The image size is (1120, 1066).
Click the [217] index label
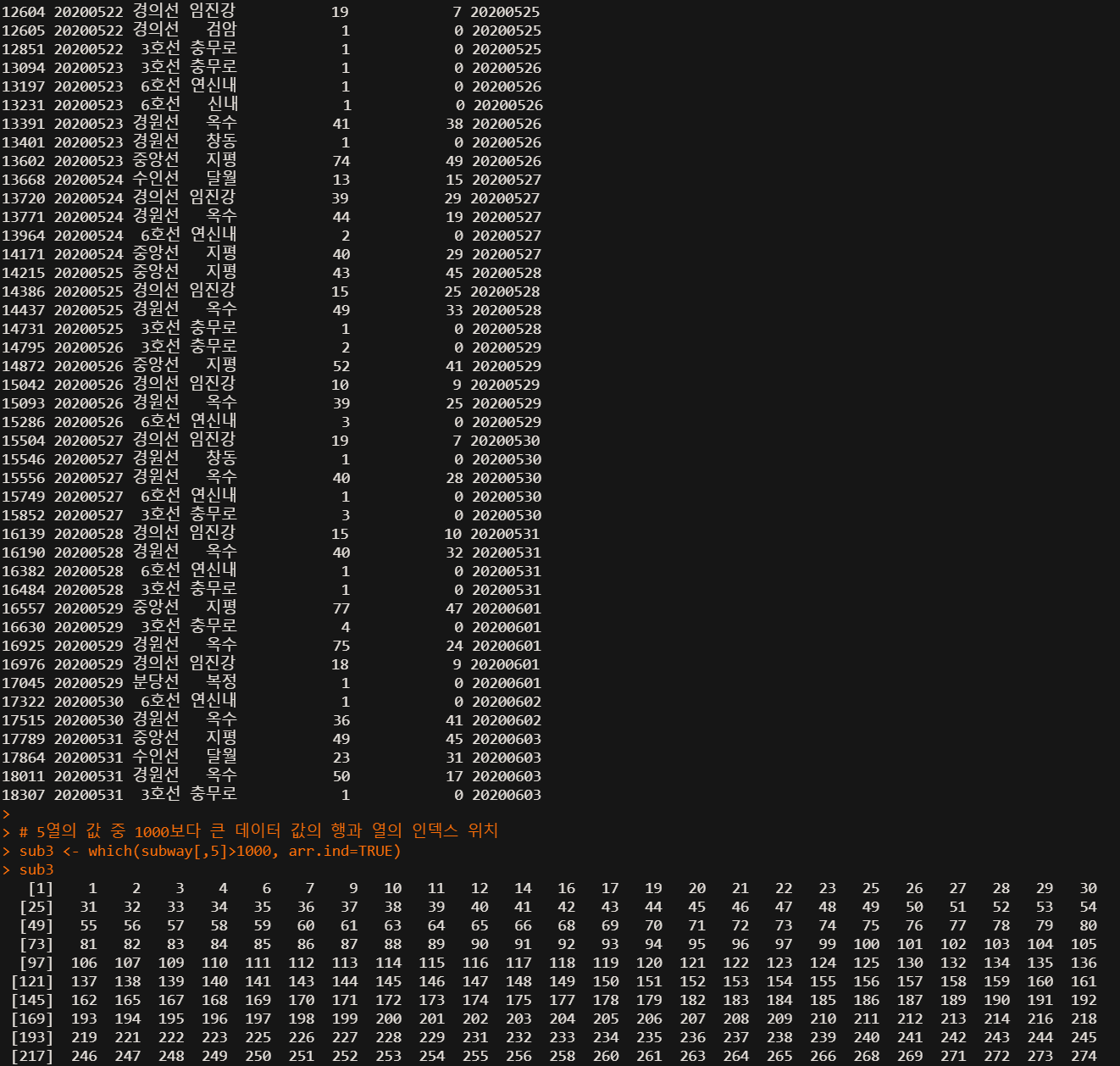click(x=32, y=1056)
